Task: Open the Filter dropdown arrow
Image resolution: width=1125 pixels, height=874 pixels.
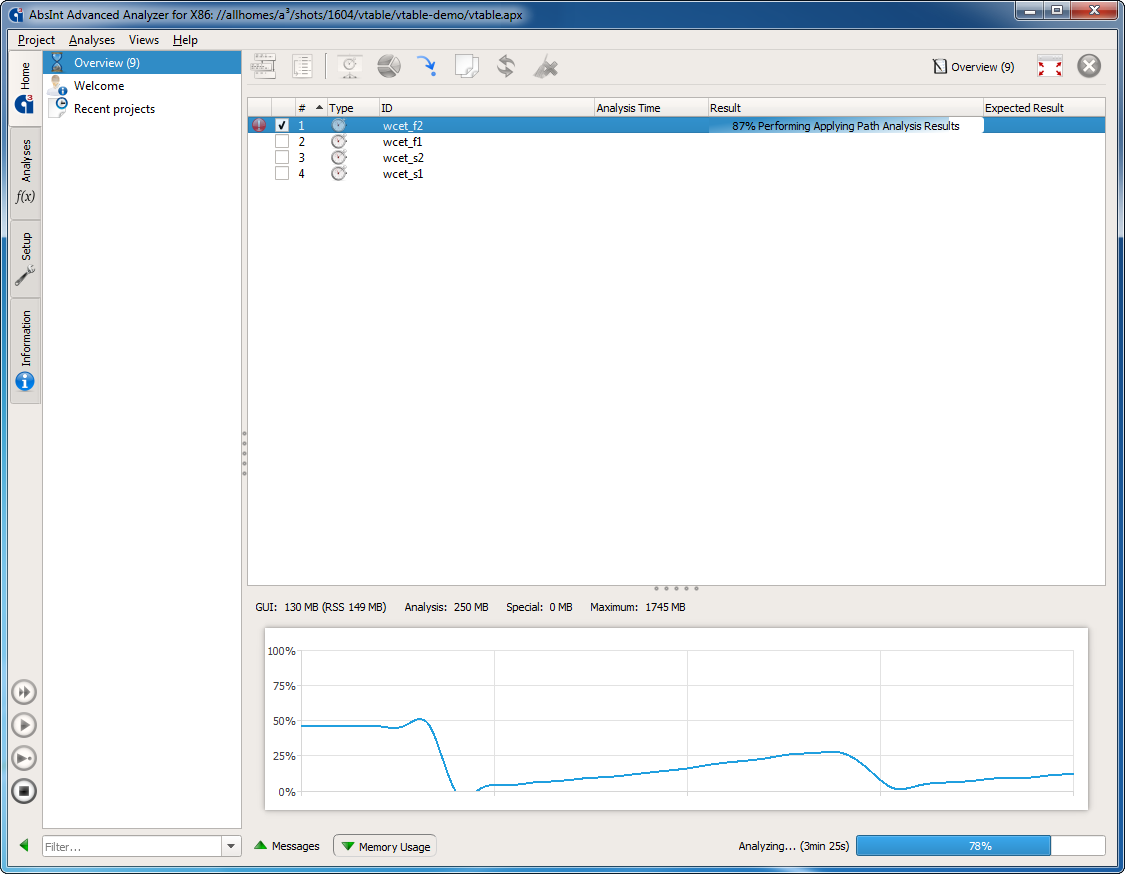Action: click(231, 846)
